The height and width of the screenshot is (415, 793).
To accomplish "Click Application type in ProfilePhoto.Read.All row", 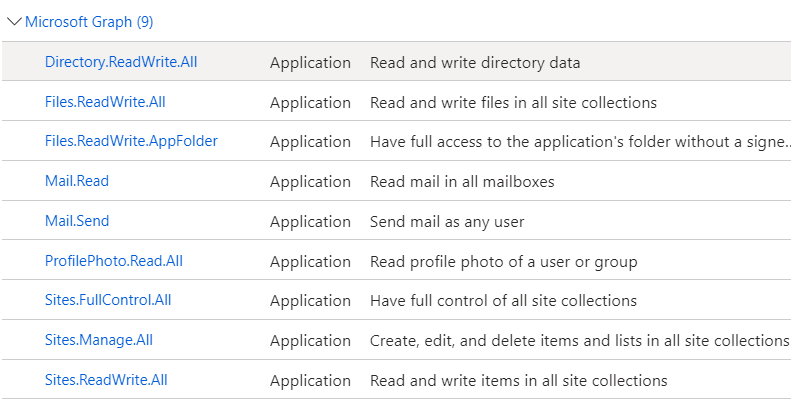I will tap(310, 262).
